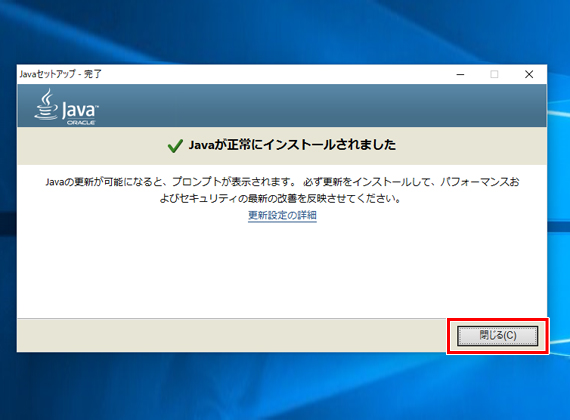Screen dimensions: 570x420
Task: Click the Javaが正常にインストールされました heading
Action: pos(292,145)
